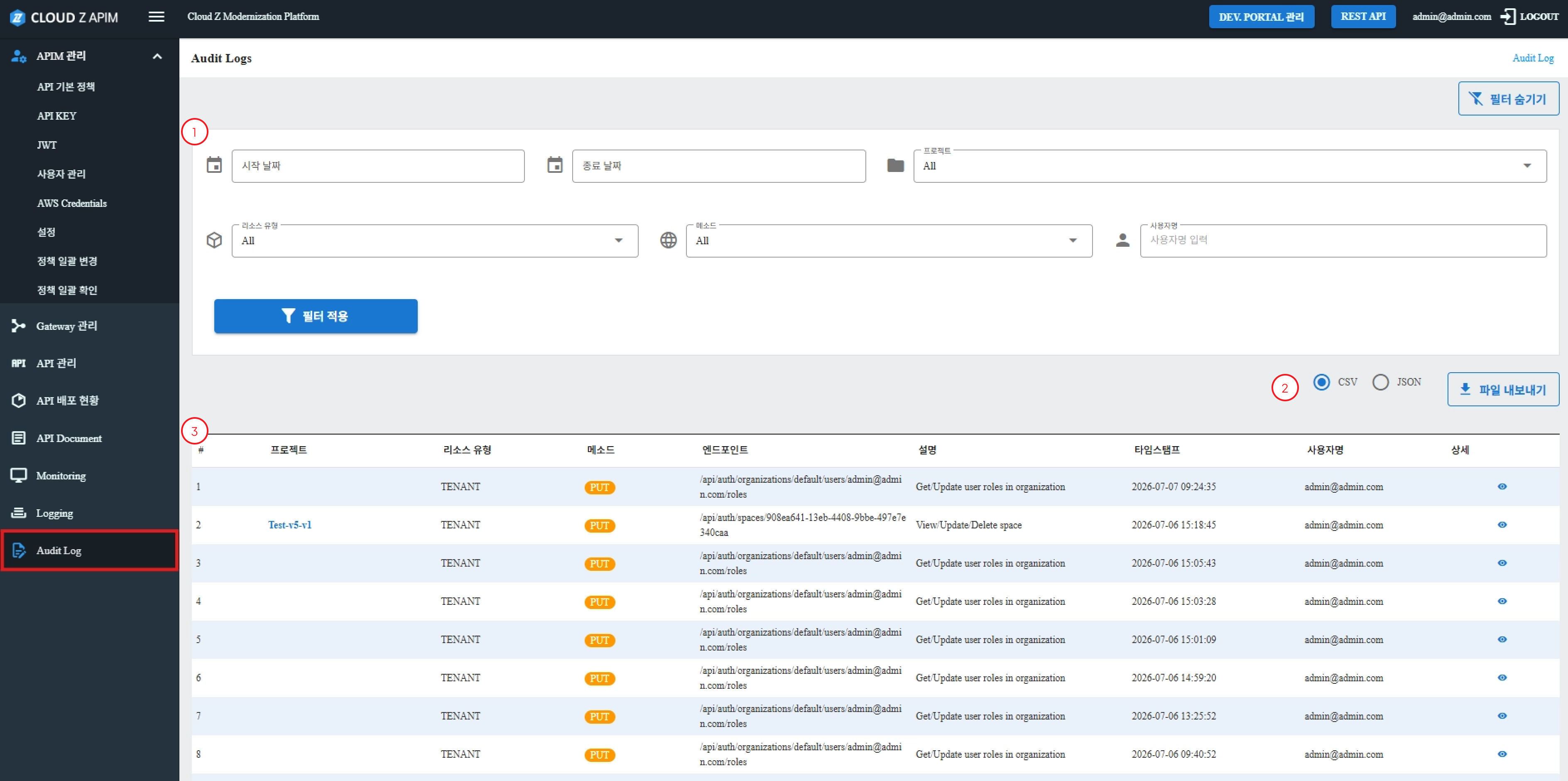
Task: Click the end date calendar icon
Action: [555, 165]
